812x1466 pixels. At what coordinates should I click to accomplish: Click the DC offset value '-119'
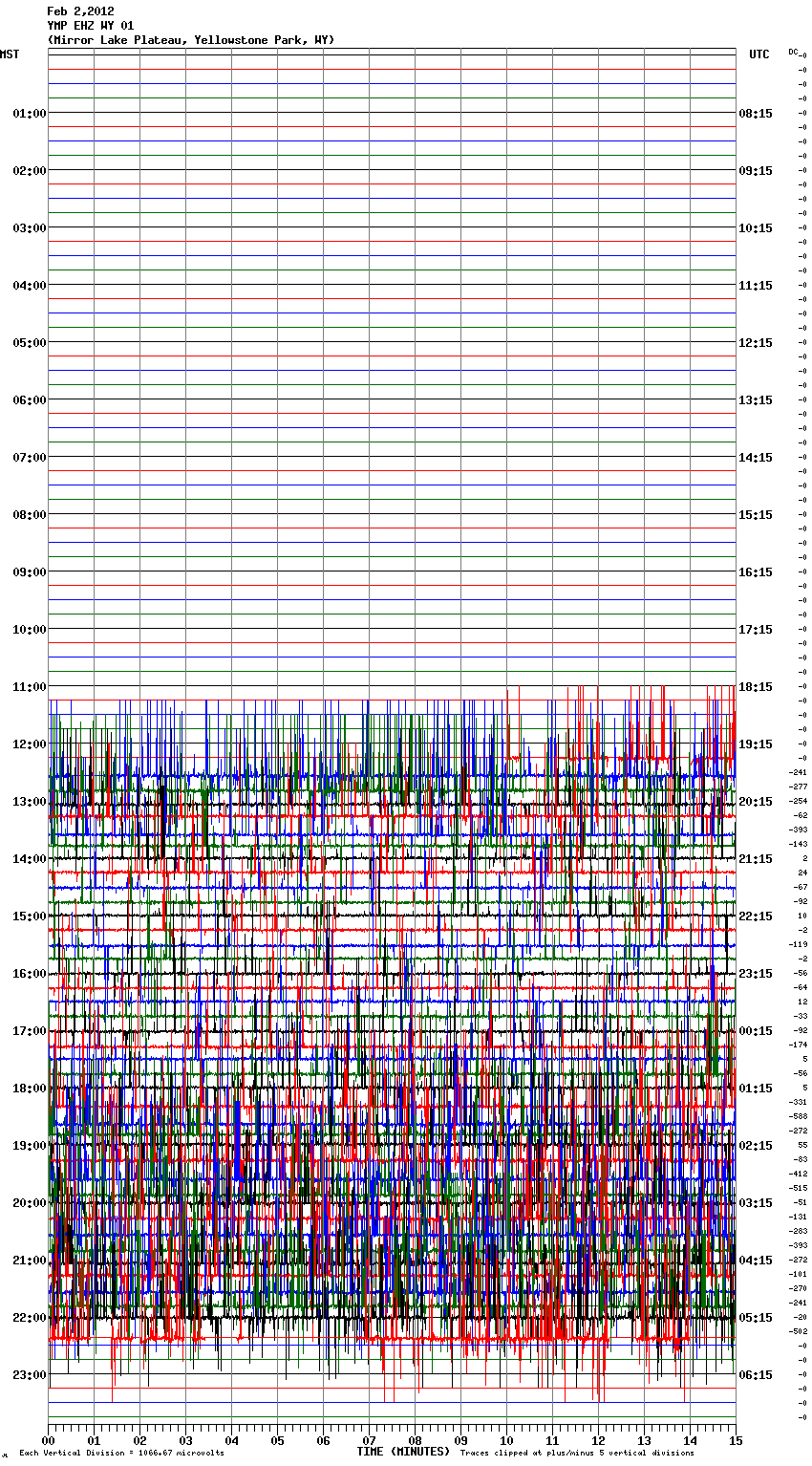799,944
